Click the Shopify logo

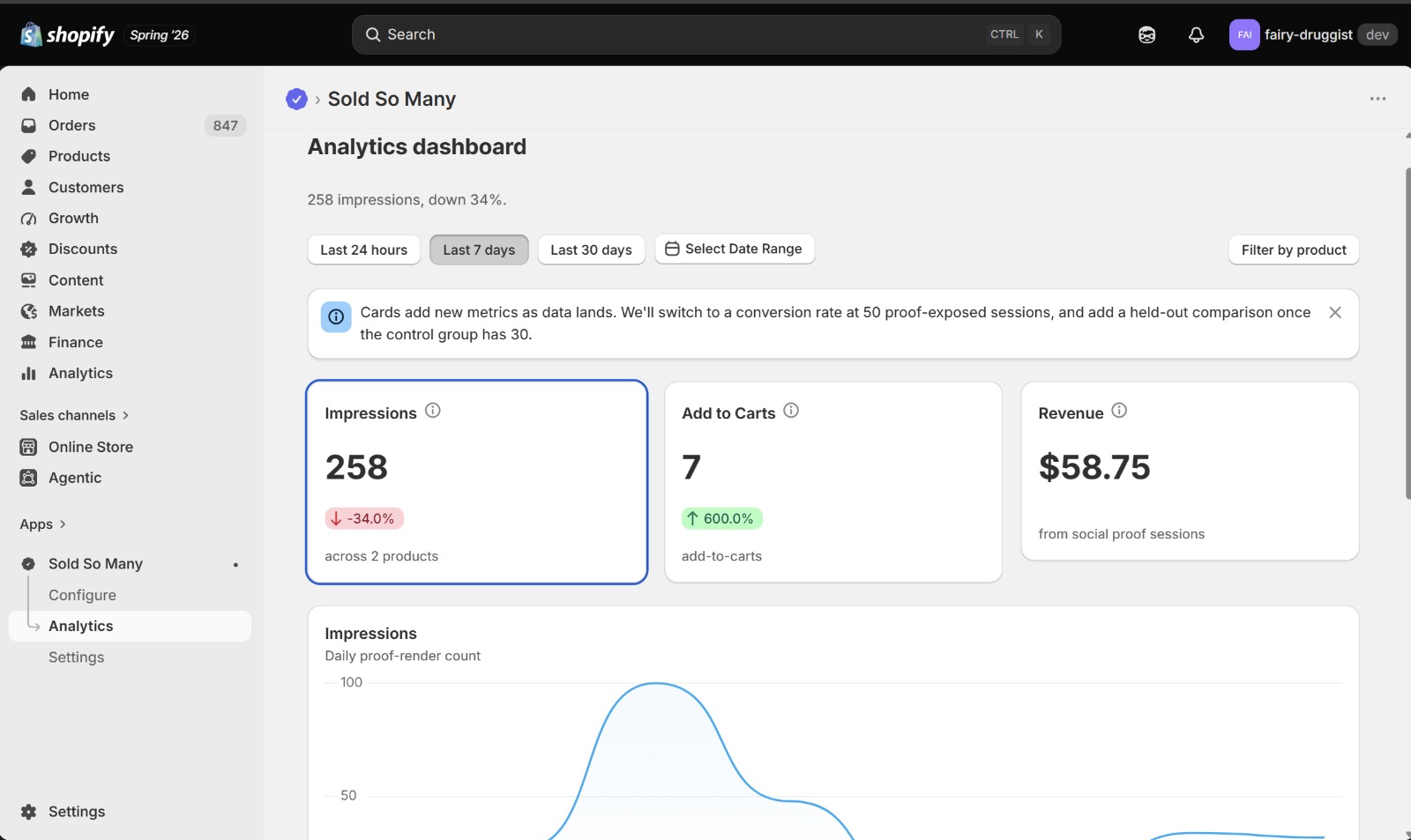click(68, 34)
